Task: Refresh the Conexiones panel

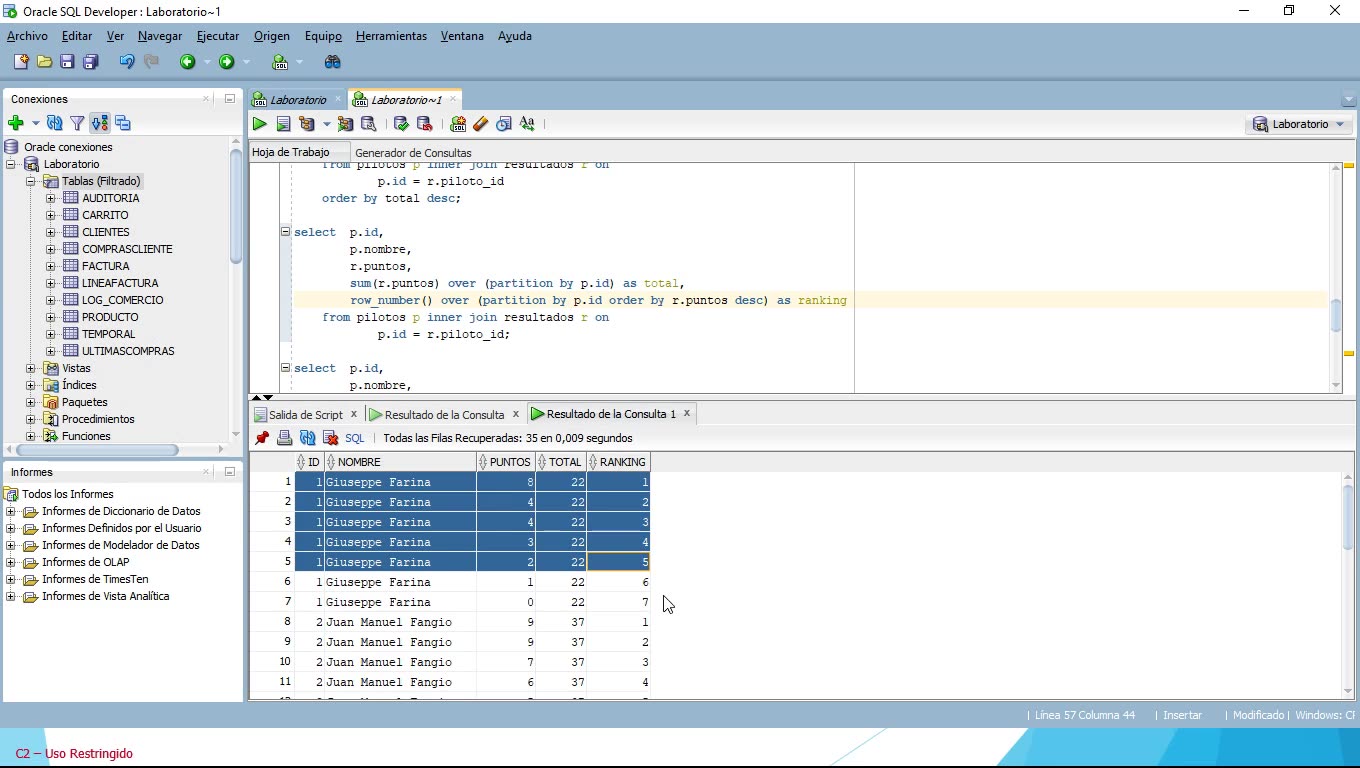Action: point(54,122)
